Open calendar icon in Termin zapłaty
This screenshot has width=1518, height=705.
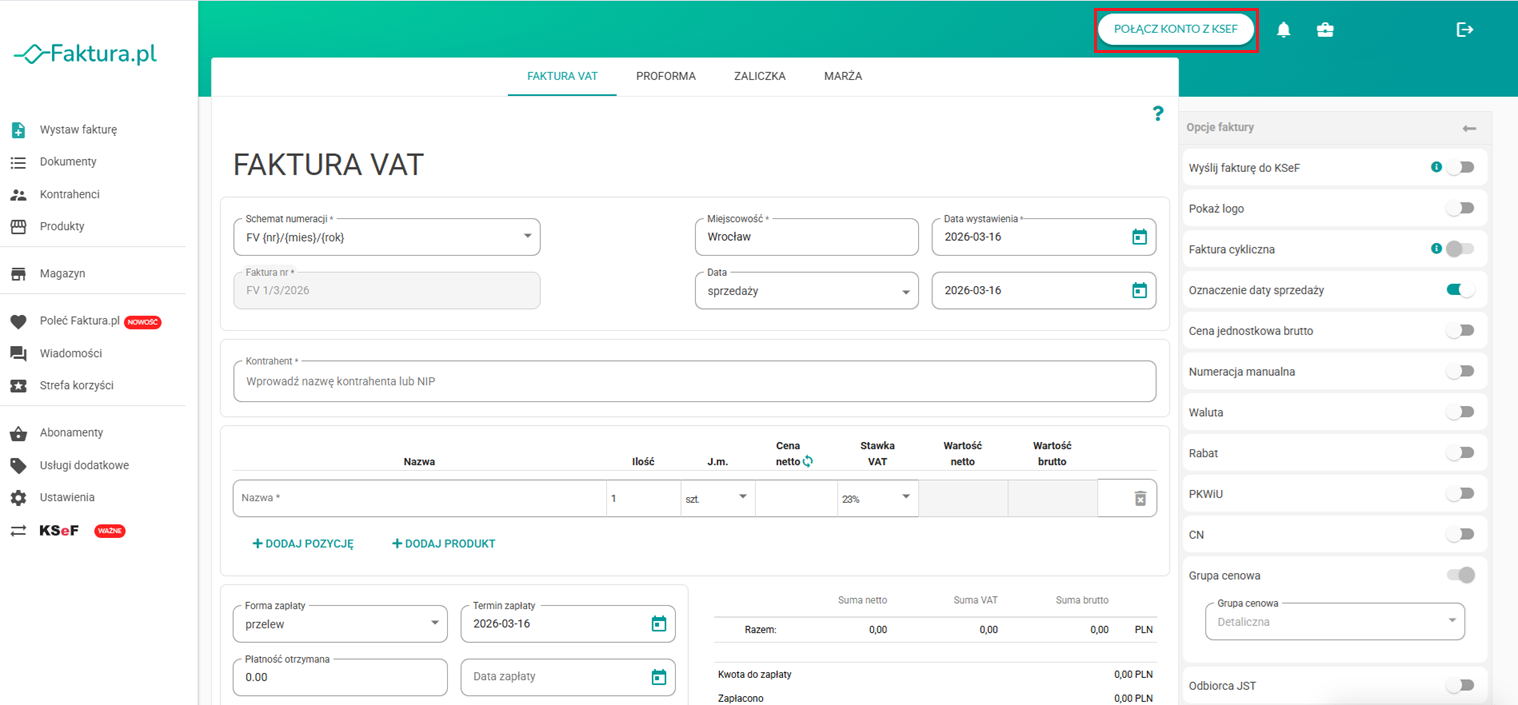pyautogui.click(x=658, y=624)
